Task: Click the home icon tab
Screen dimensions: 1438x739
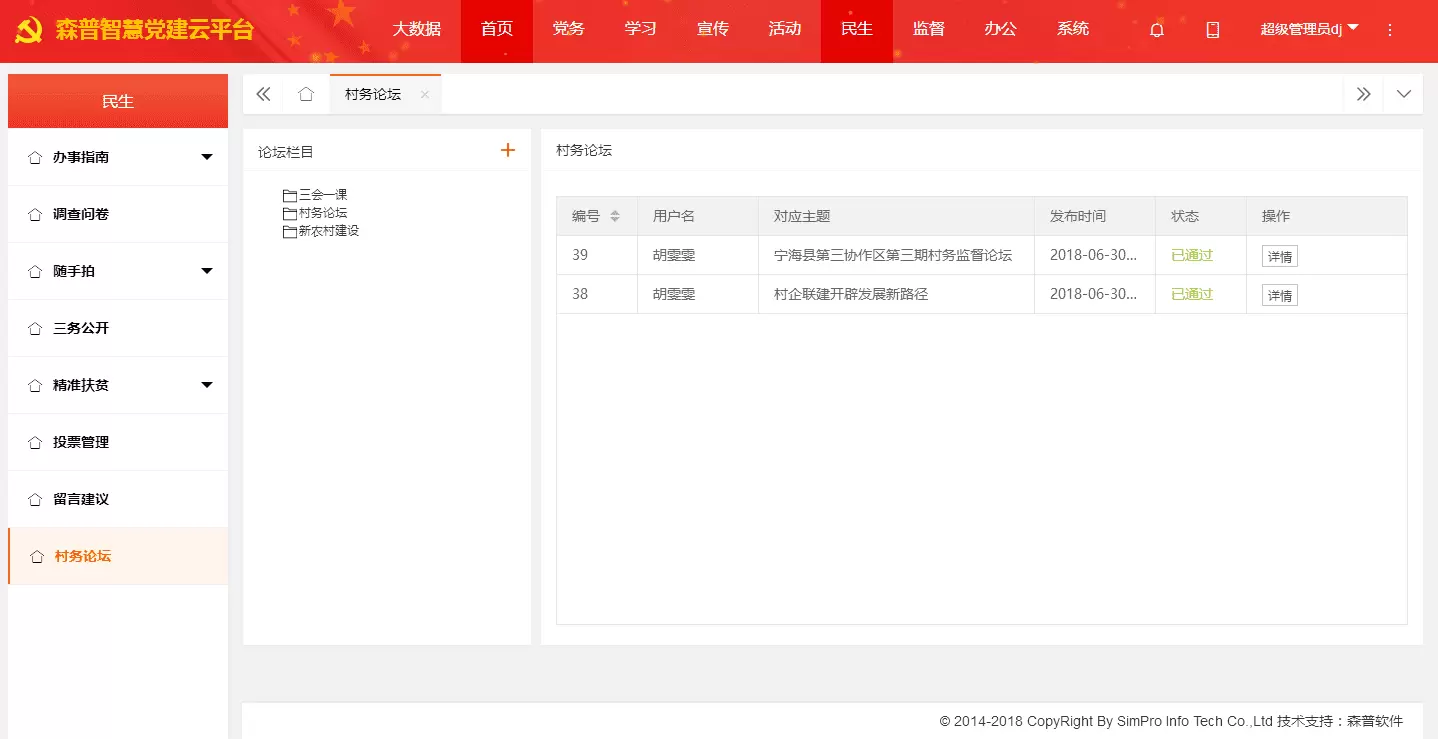Action: 306,94
